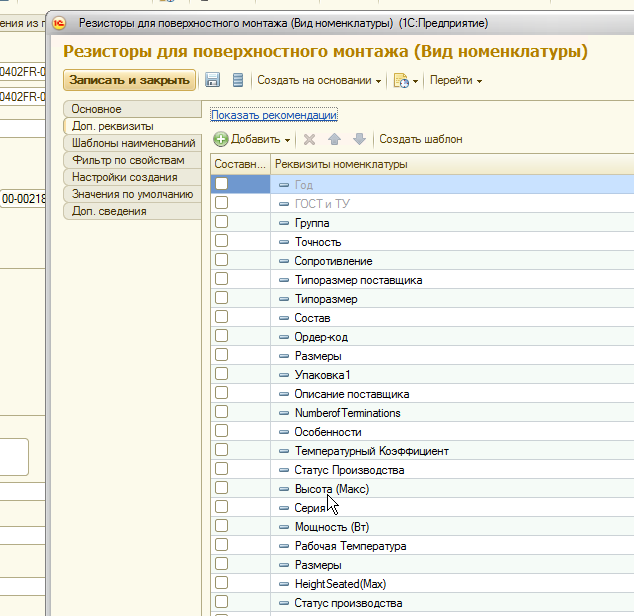Switch to the Основное tab

(x=96, y=109)
